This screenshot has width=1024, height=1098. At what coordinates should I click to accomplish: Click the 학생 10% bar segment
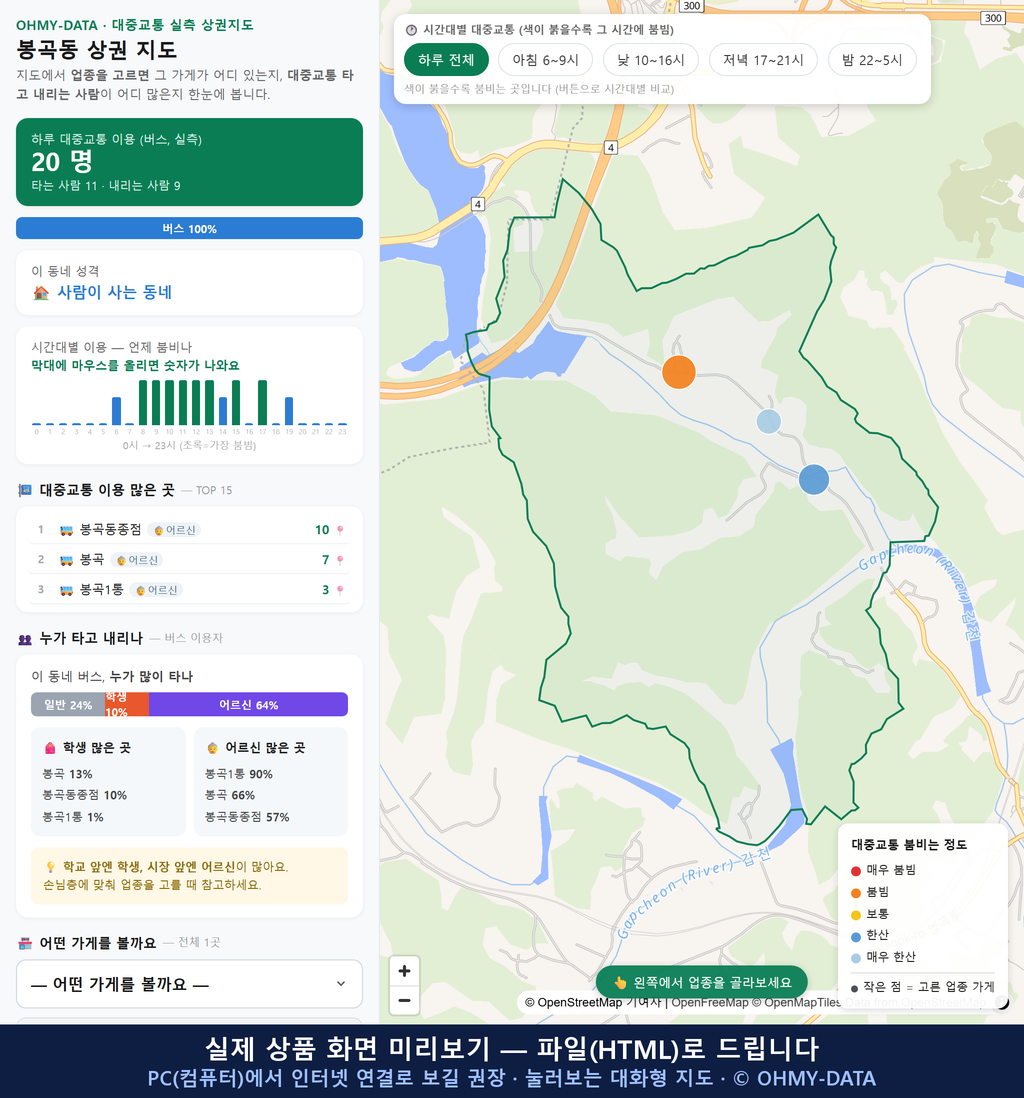click(127, 704)
